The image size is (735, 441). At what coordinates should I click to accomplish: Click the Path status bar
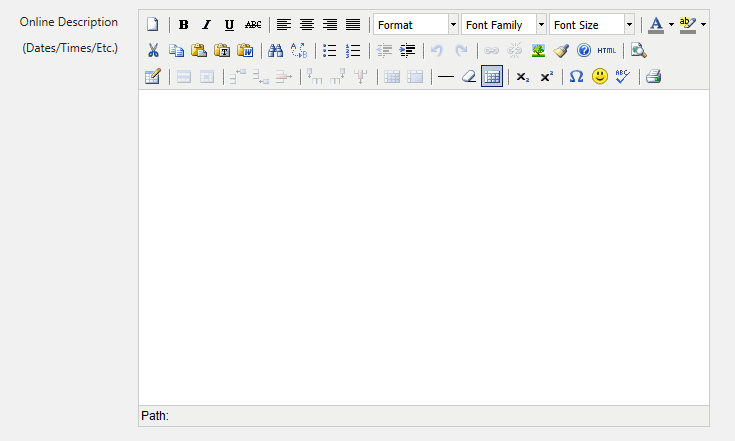pyautogui.click(x=424, y=416)
